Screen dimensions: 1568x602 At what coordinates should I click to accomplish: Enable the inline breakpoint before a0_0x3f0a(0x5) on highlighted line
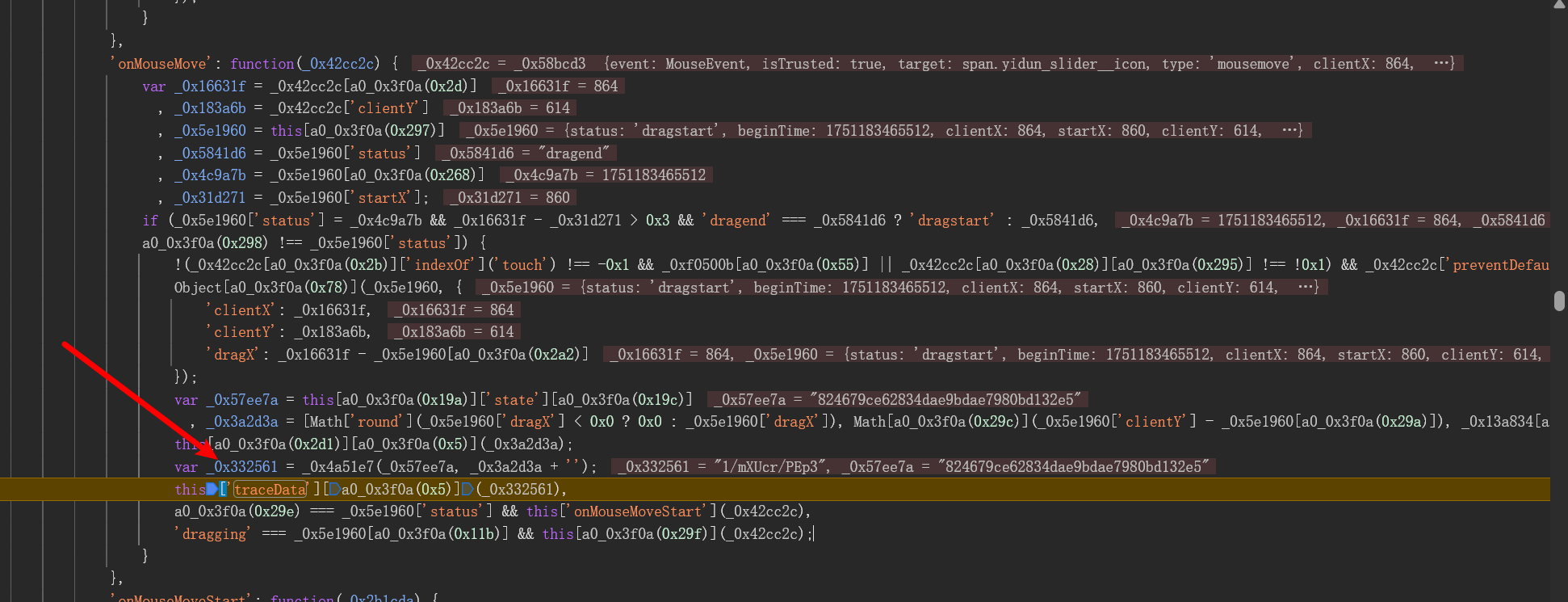click(x=334, y=489)
